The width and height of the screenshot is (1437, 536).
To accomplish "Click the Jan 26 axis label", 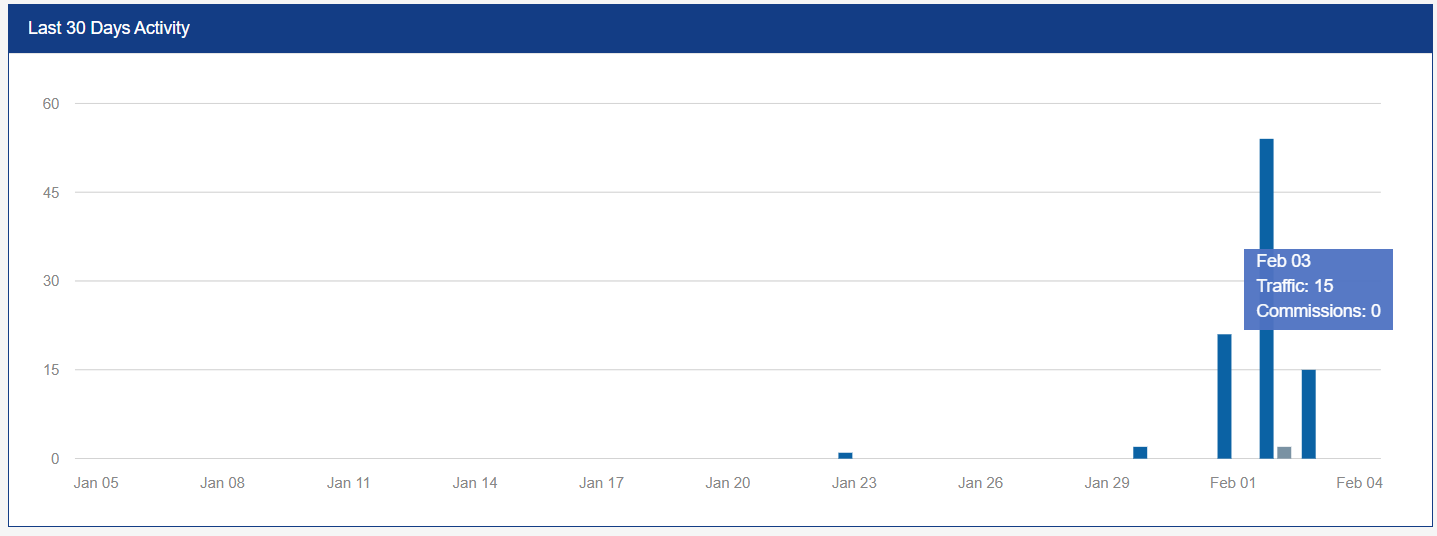I will [x=980, y=483].
